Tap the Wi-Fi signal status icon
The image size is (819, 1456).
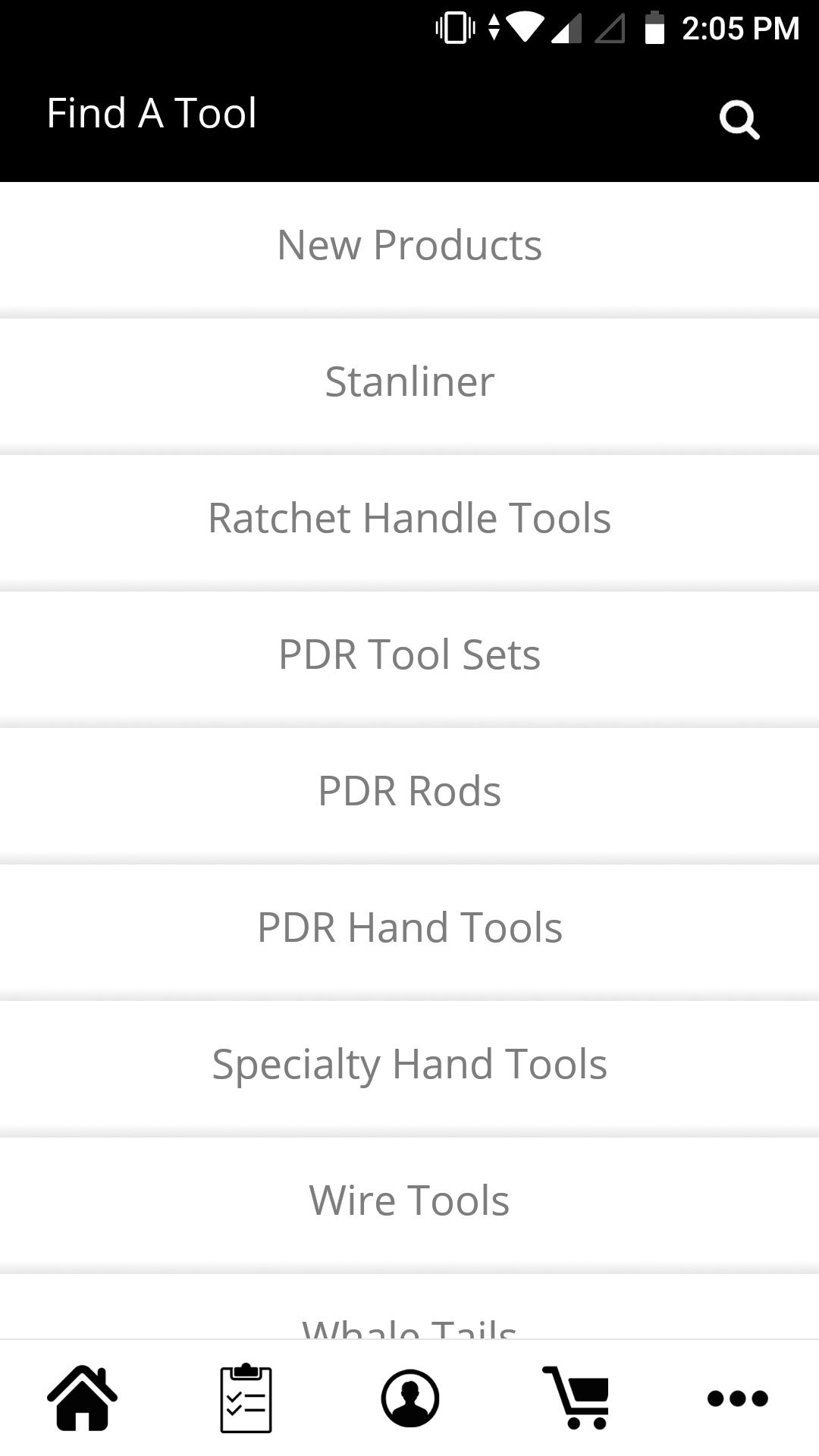(x=526, y=29)
